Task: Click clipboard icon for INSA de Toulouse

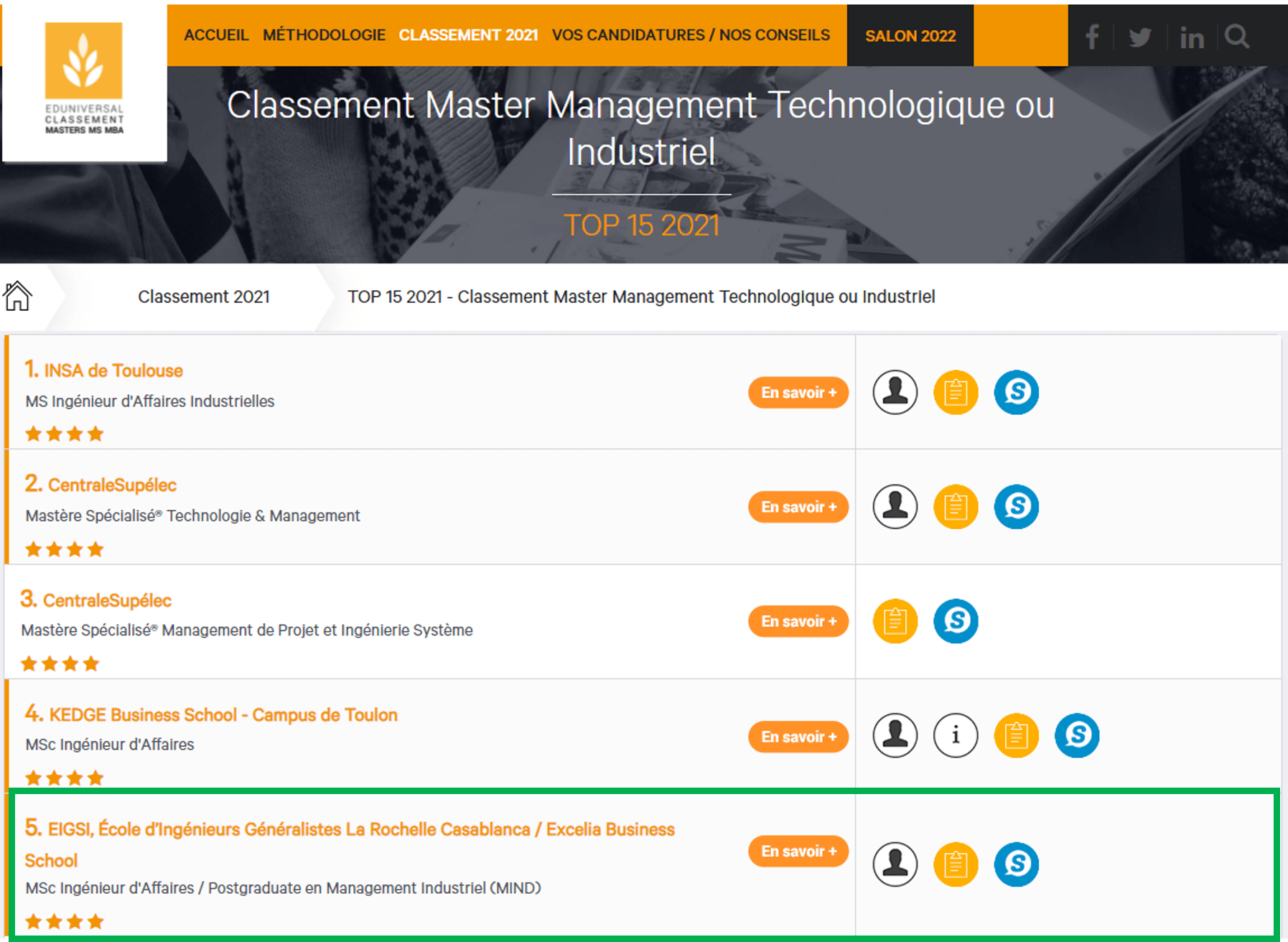Action: pos(956,393)
